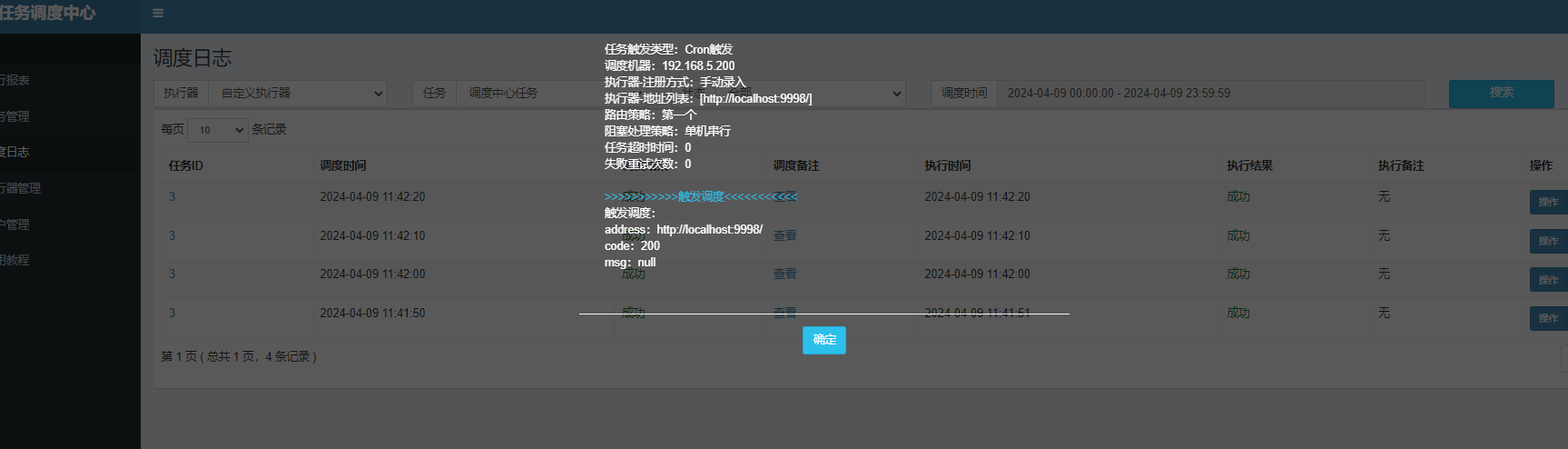Click 执行备注 无 in the 11:42:10 row

coord(1384,235)
